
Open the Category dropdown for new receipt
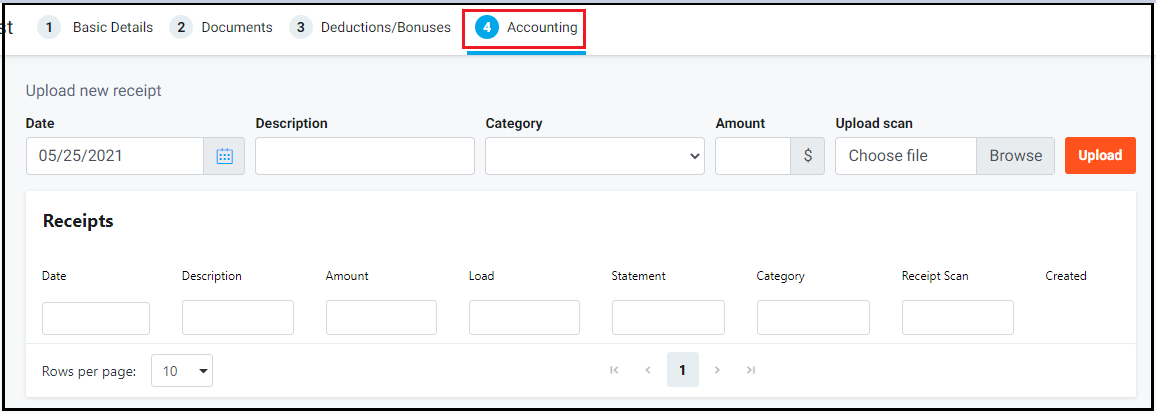(595, 156)
